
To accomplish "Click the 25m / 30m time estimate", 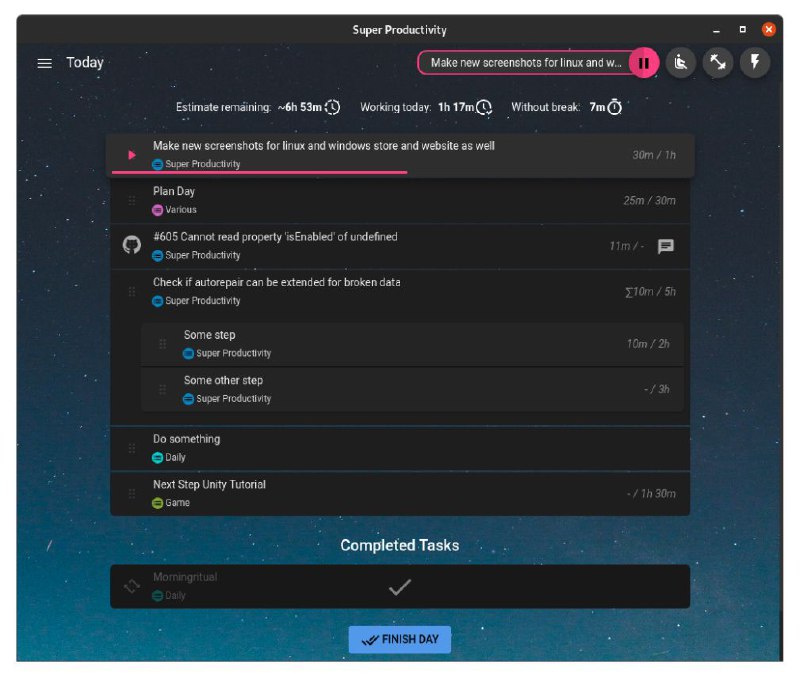I will click(649, 201).
